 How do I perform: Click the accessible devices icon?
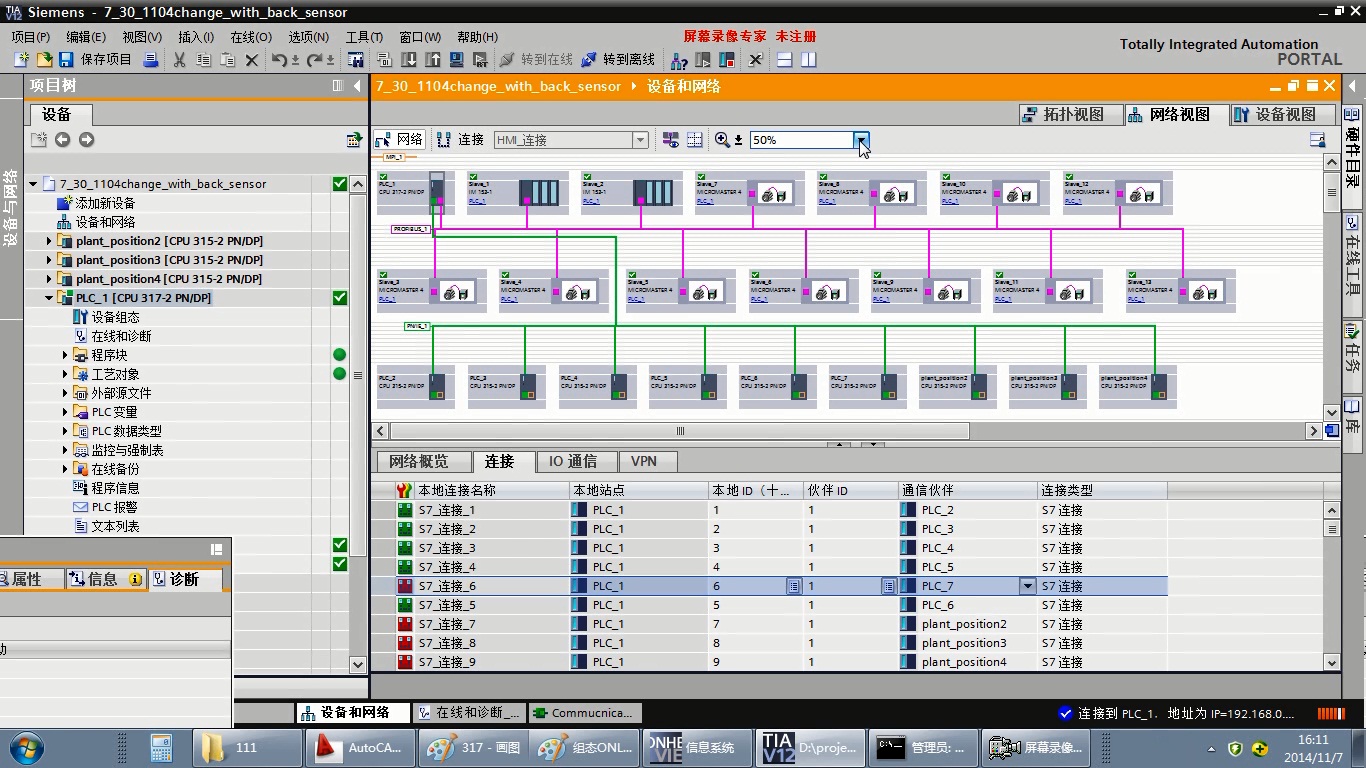click(x=680, y=60)
